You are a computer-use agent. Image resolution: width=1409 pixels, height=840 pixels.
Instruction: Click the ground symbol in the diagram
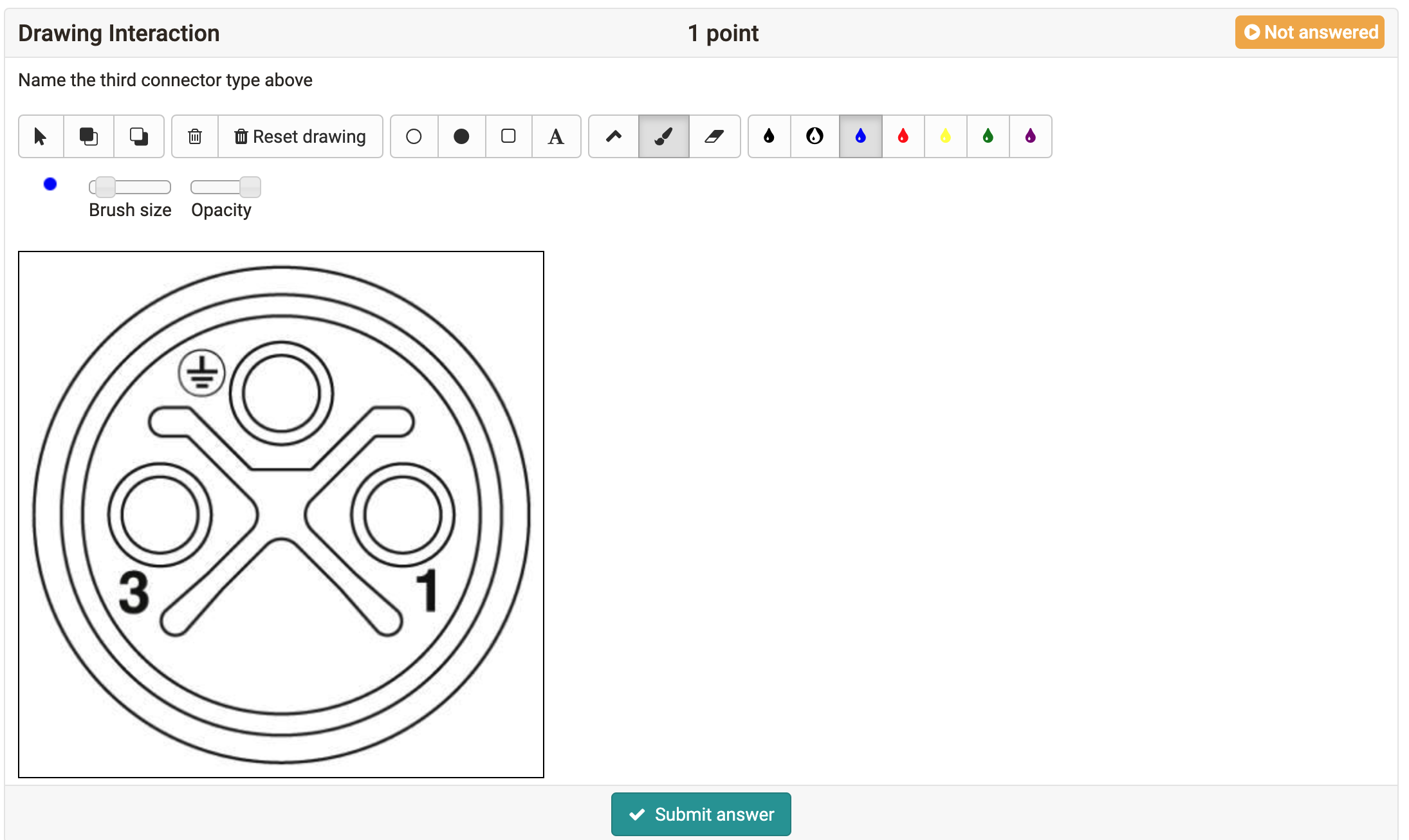[202, 373]
